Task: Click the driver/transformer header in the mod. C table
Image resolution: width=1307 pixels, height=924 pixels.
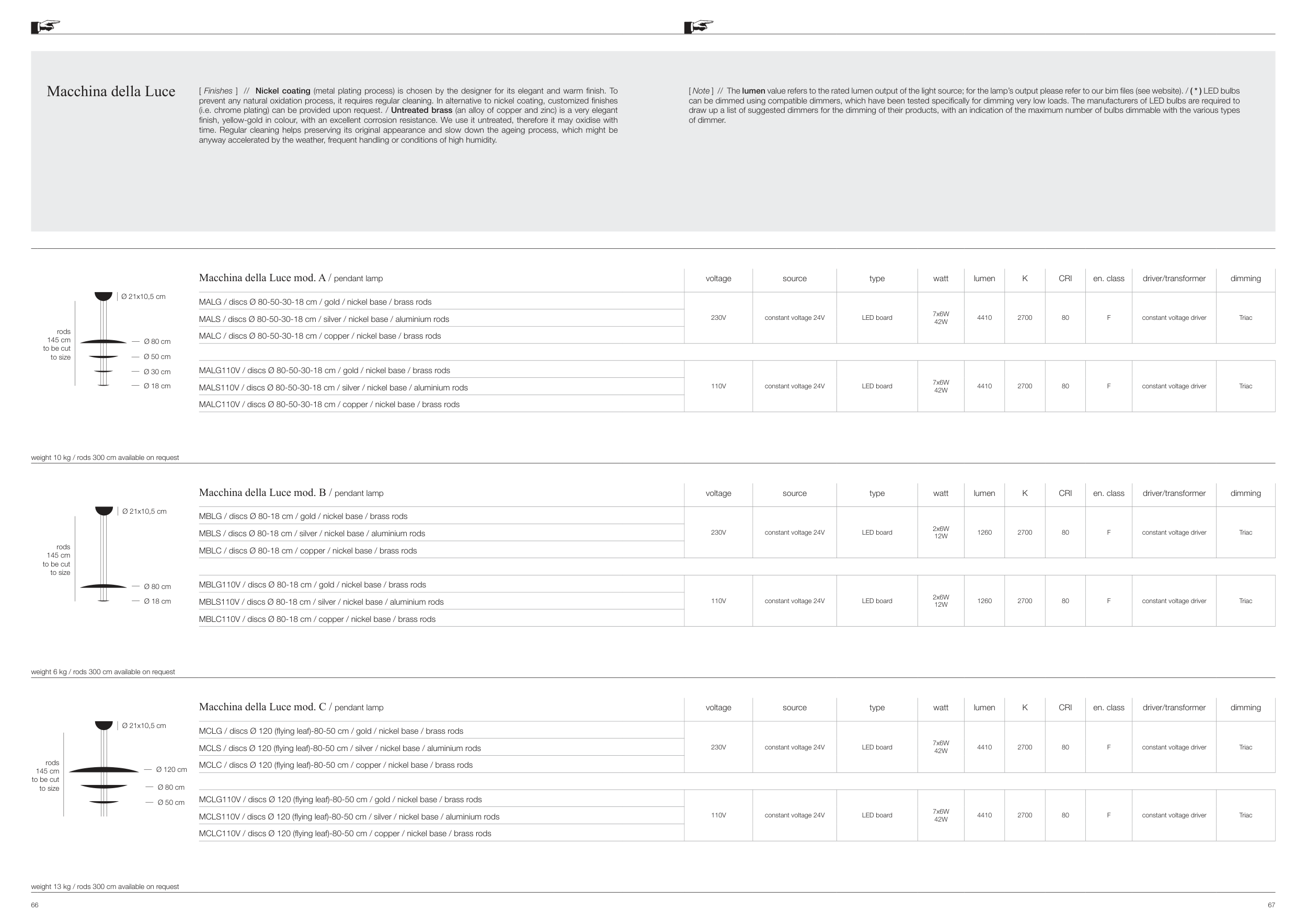Action: [x=1173, y=708]
